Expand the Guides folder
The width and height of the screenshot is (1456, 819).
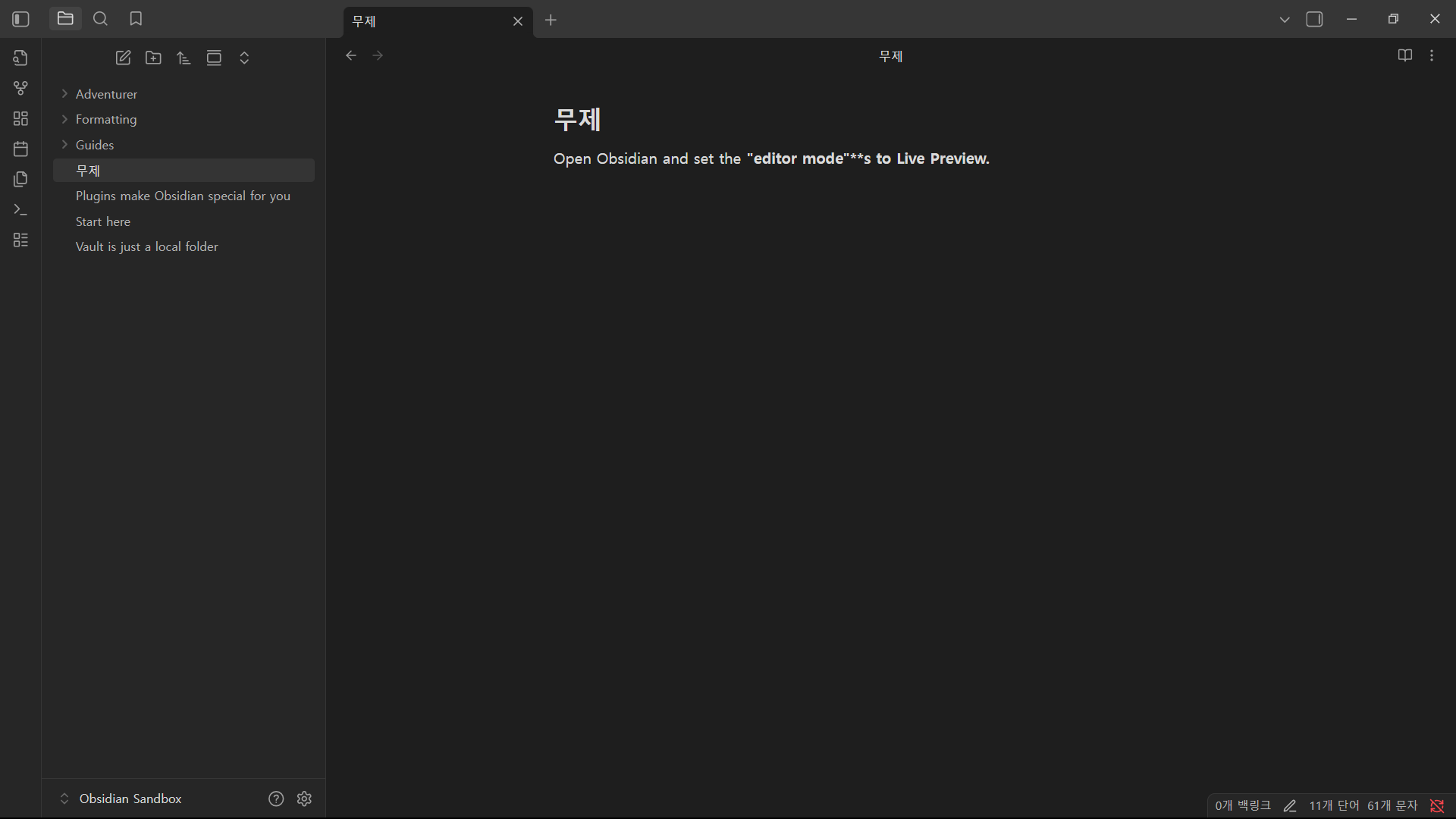coord(95,145)
